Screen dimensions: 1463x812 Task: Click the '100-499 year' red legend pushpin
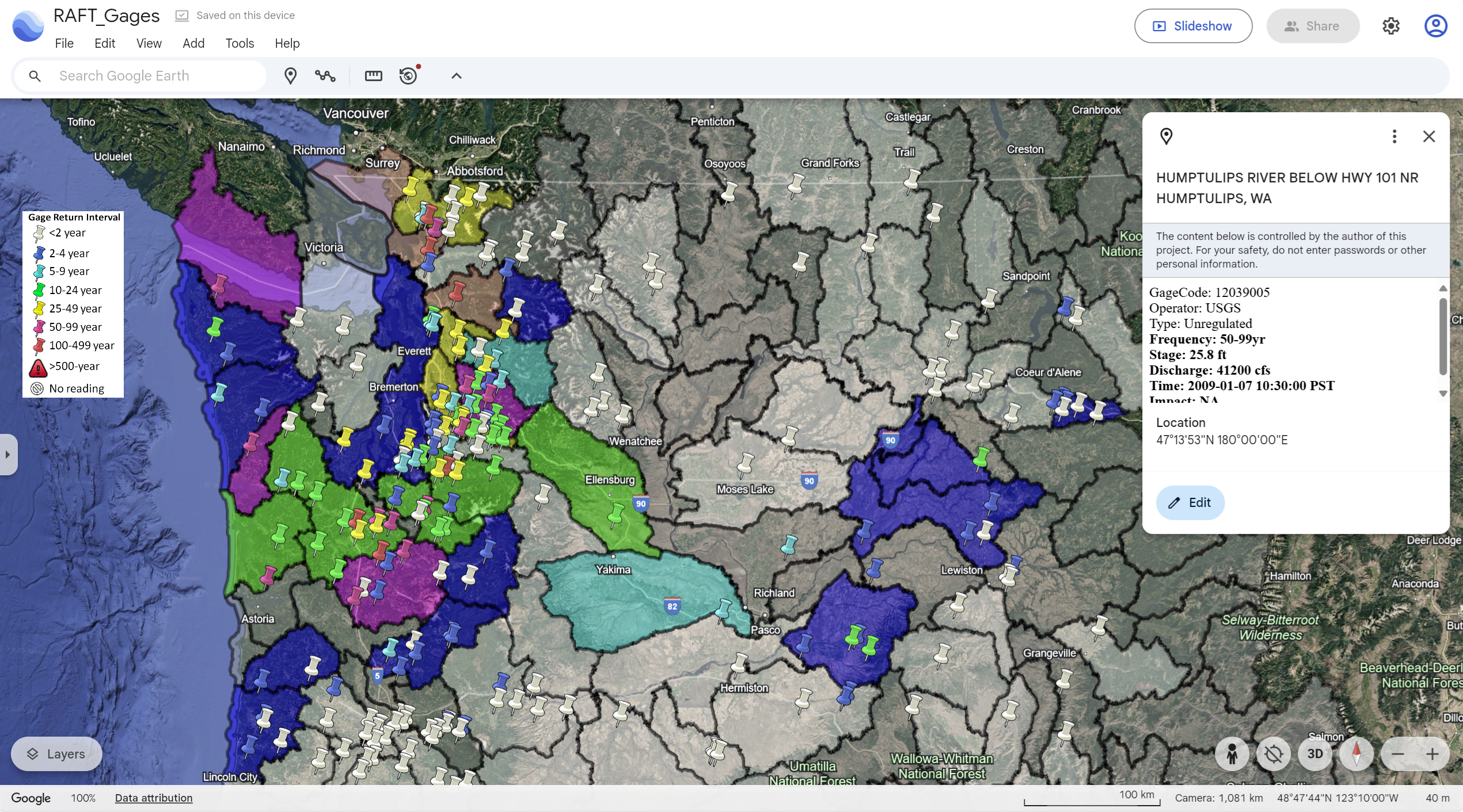tap(39, 345)
